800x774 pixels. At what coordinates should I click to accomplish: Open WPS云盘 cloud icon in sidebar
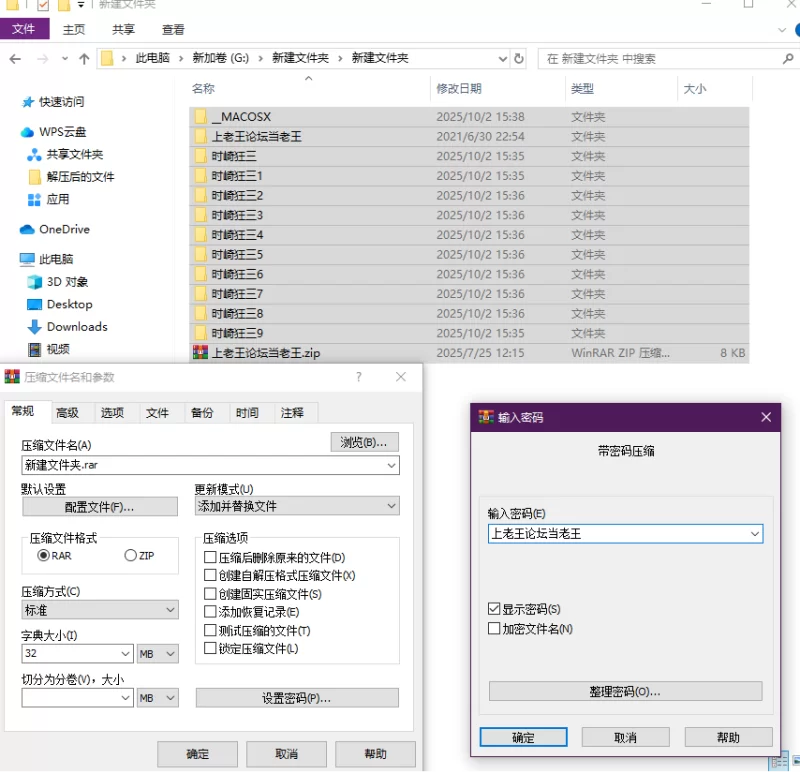27,132
